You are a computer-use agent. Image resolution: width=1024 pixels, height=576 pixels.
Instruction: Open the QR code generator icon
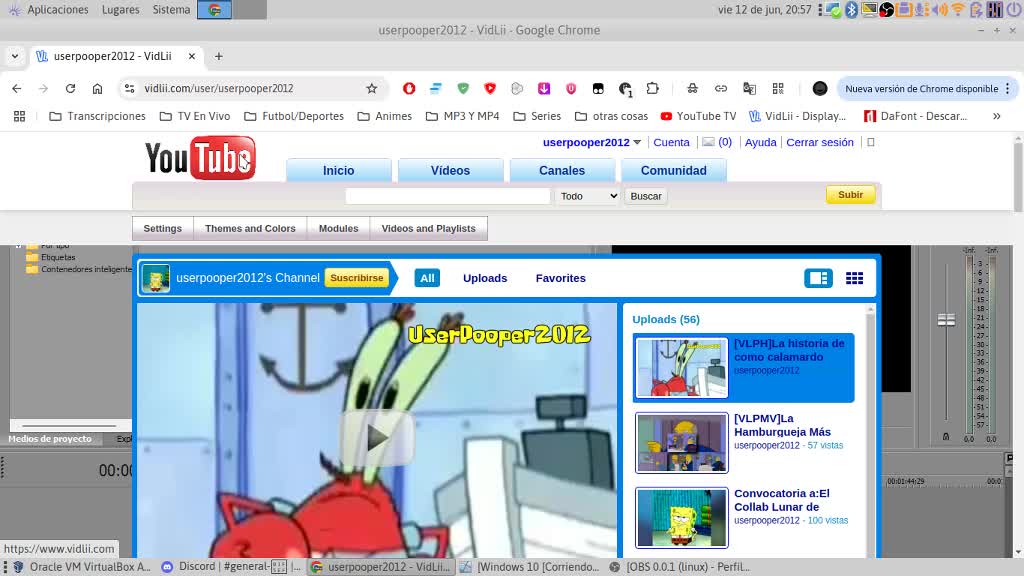tap(778, 88)
